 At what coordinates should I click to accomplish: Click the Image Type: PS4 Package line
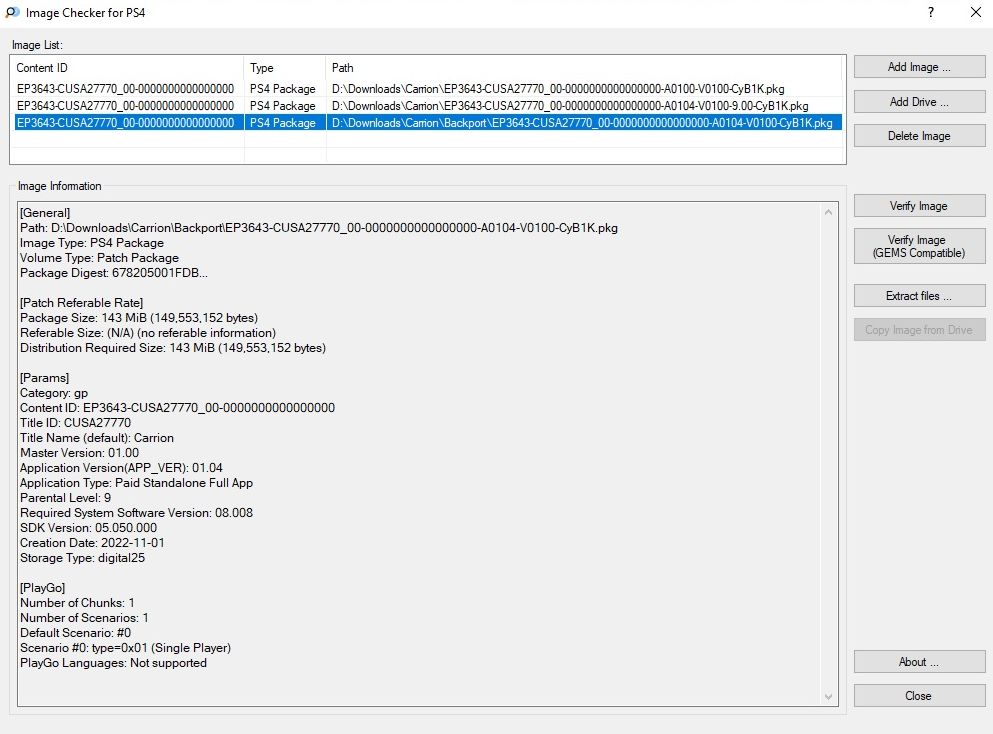92,243
